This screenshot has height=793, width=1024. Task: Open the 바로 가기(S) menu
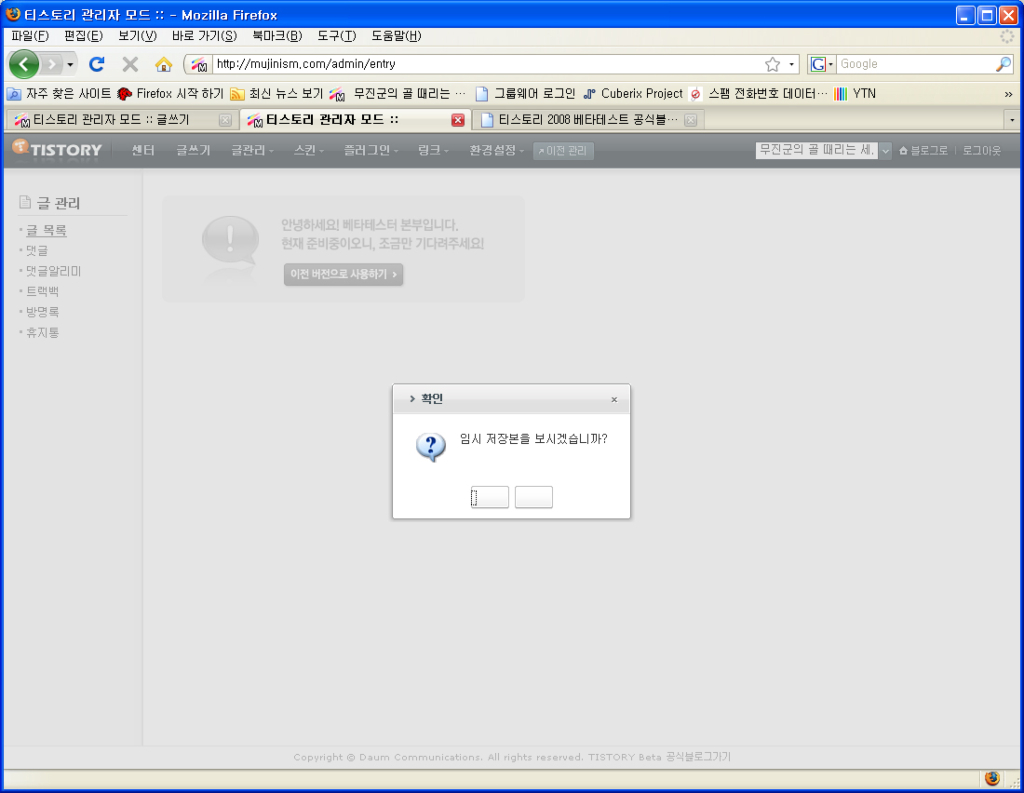click(x=204, y=36)
